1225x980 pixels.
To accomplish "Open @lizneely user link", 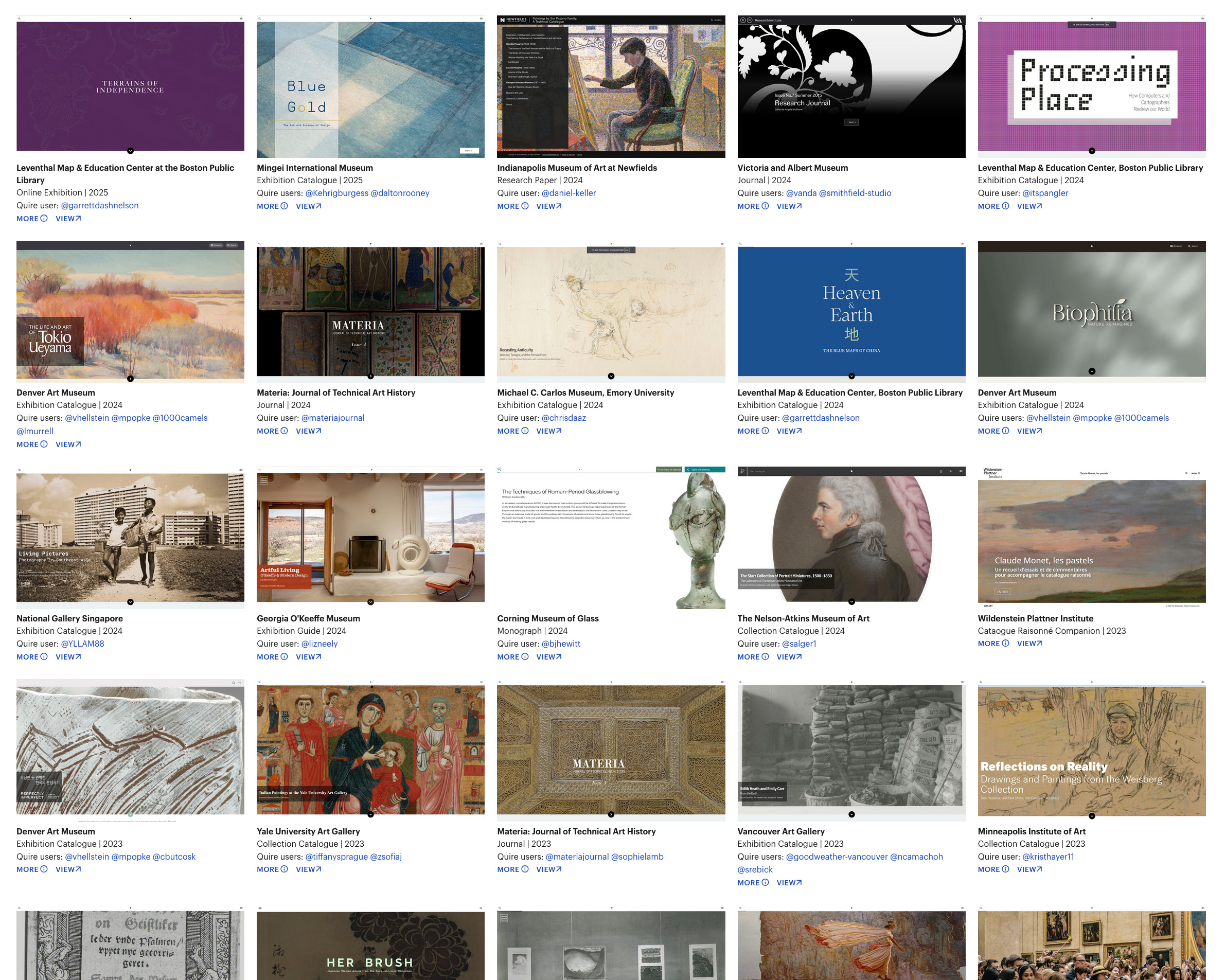I will coord(319,644).
